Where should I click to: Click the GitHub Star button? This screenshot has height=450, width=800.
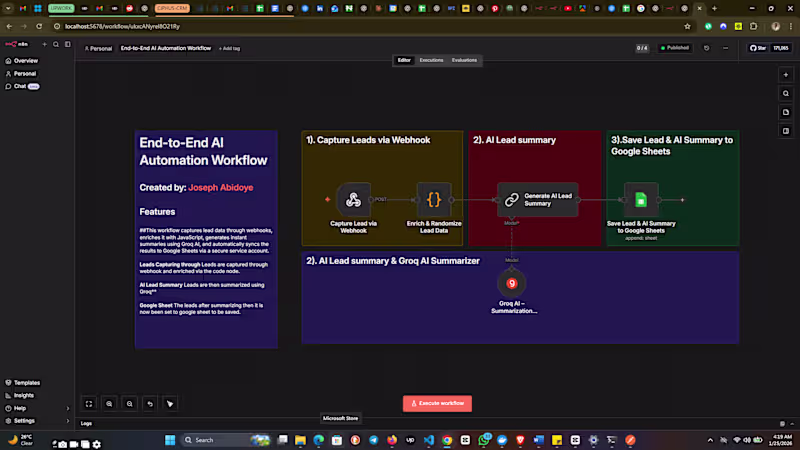[758, 48]
